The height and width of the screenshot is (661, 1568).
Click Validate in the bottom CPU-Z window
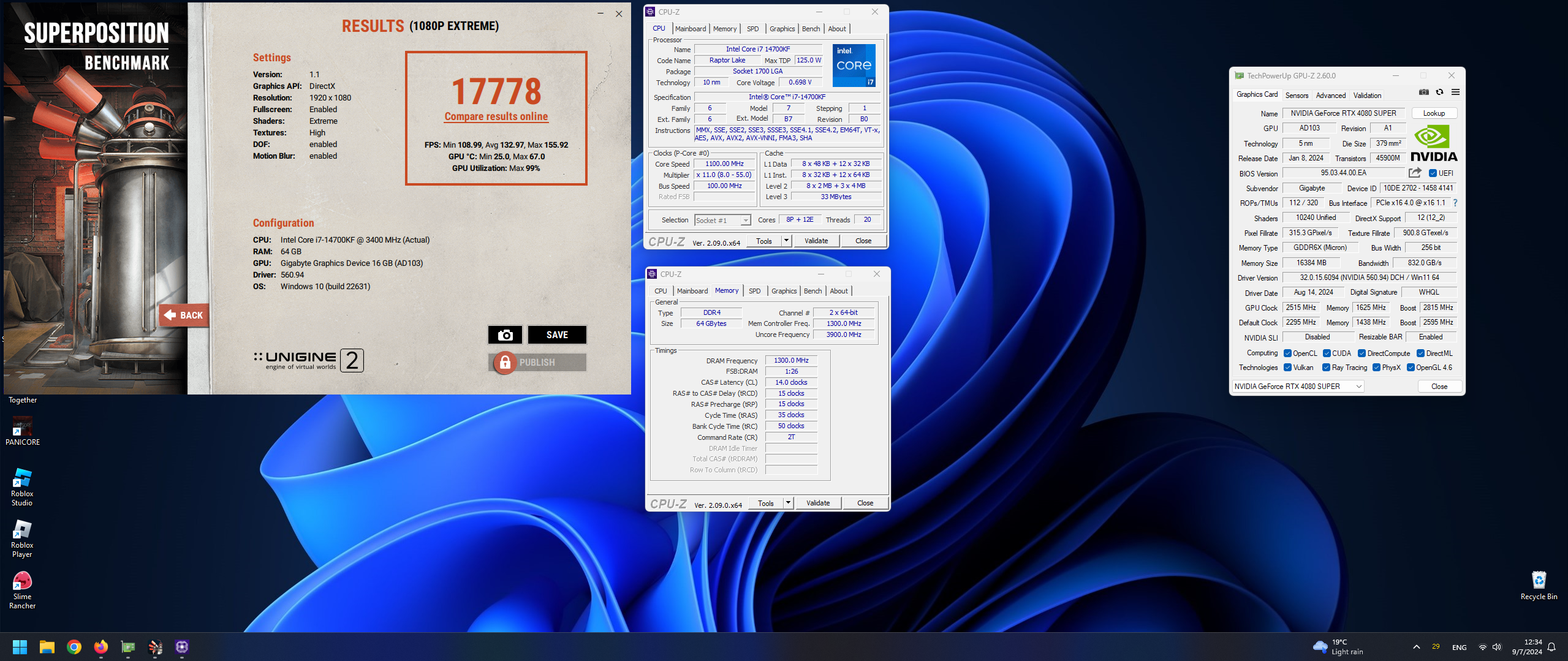click(x=818, y=503)
